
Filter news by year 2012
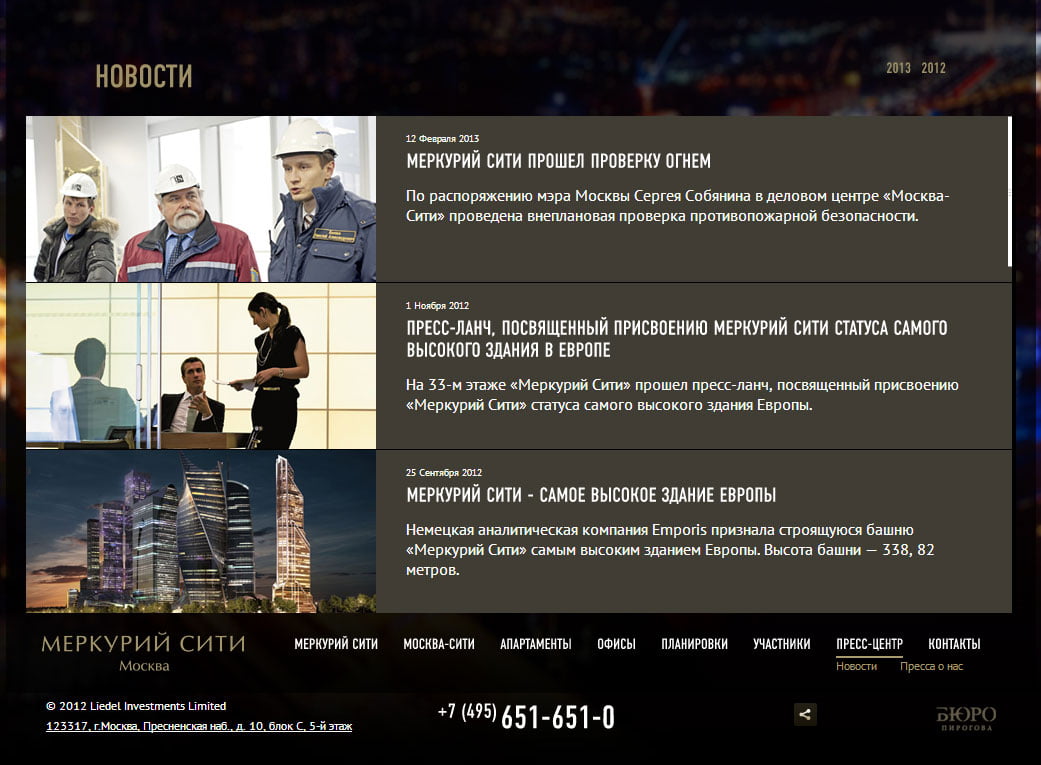point(933,68)
